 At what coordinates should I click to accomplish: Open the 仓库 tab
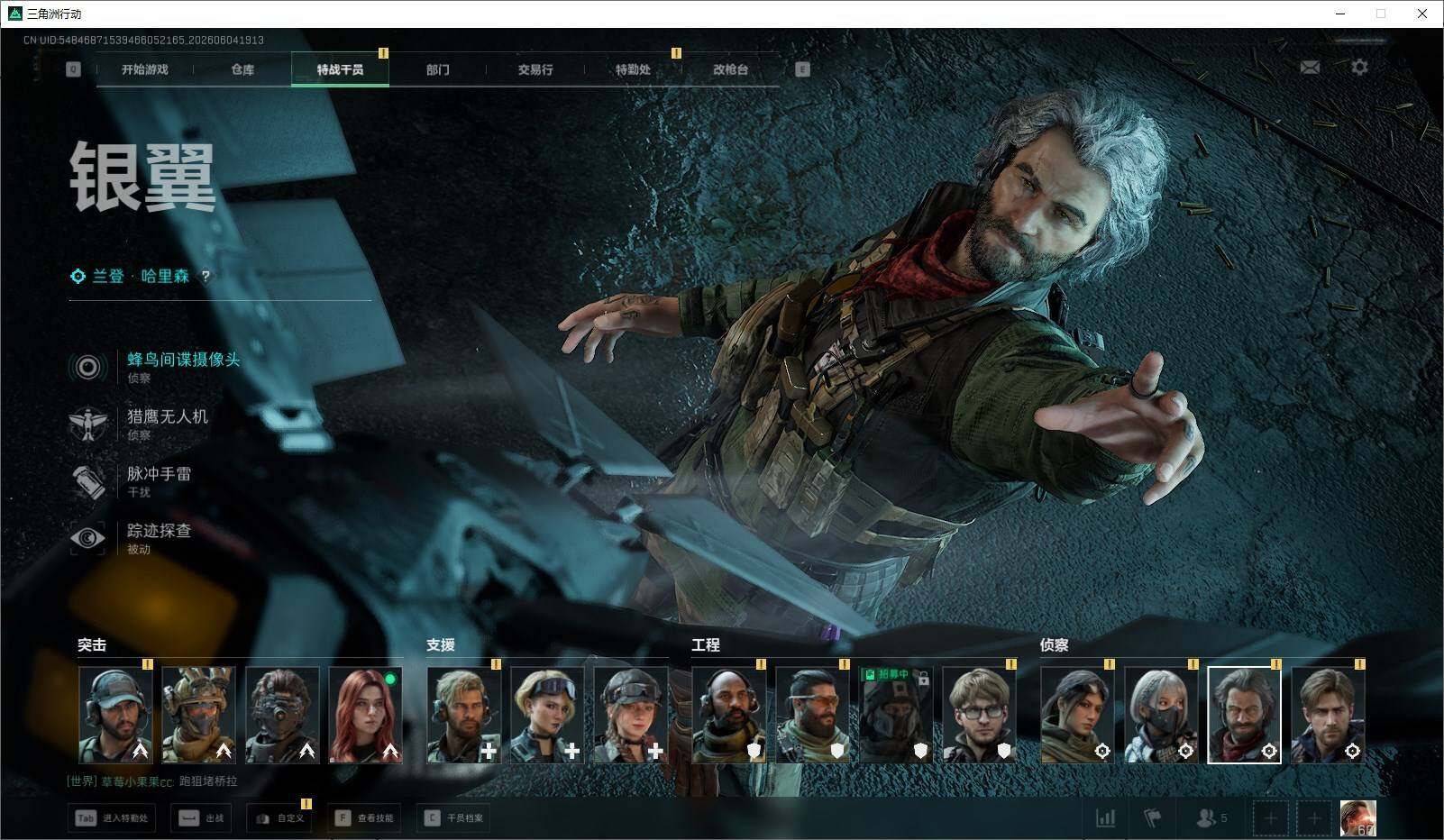tap(242, 69)
